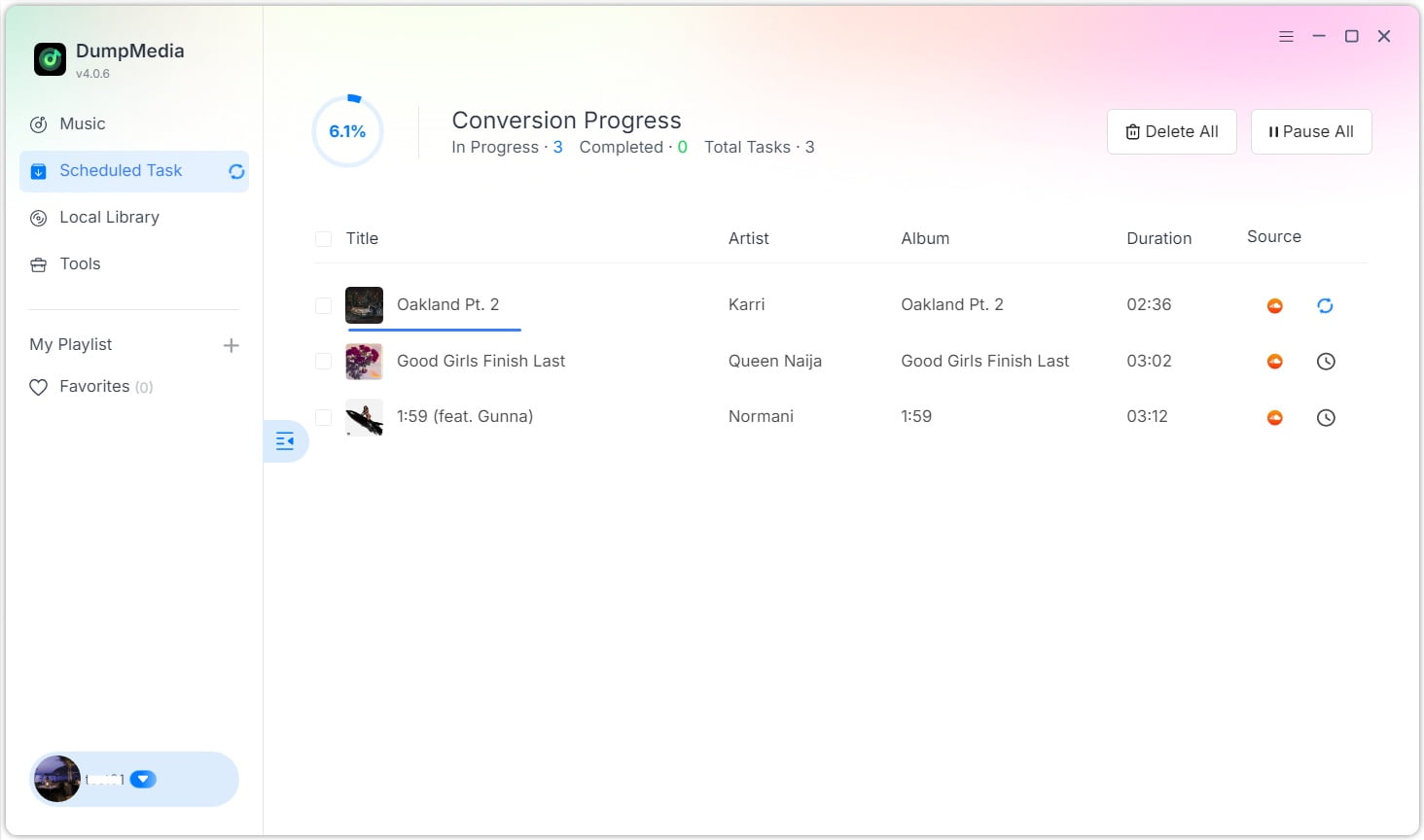
Task: Add a new playlist with the plus icon
Action: pos(231,345)
